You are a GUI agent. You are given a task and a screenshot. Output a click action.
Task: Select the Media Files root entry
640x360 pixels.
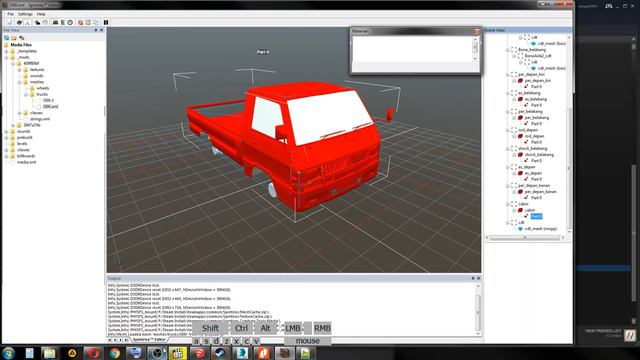(x=21, y=45)
